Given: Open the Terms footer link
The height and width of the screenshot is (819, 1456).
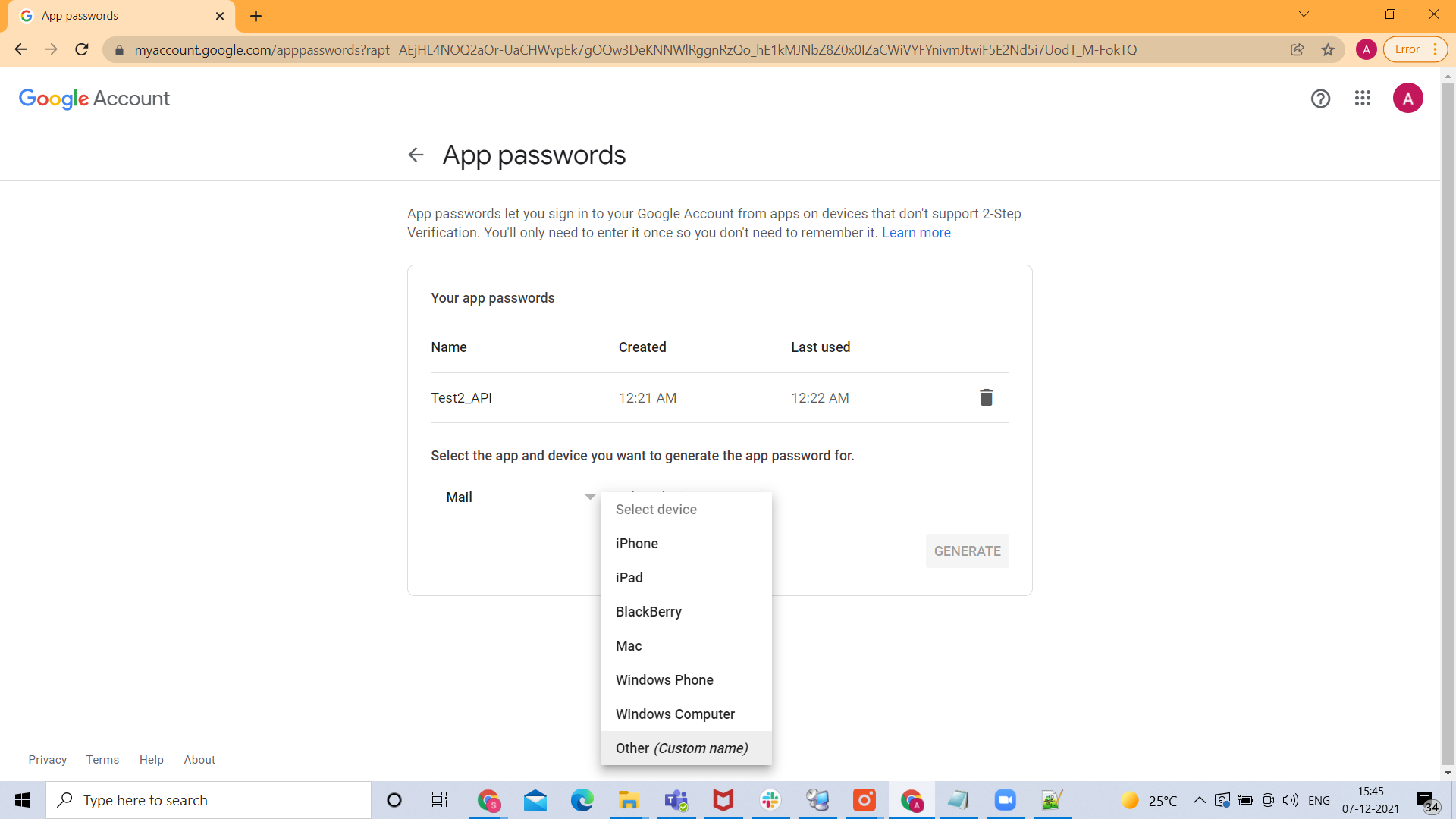Looking at the screenshot, I should click(x=102, y=760).
